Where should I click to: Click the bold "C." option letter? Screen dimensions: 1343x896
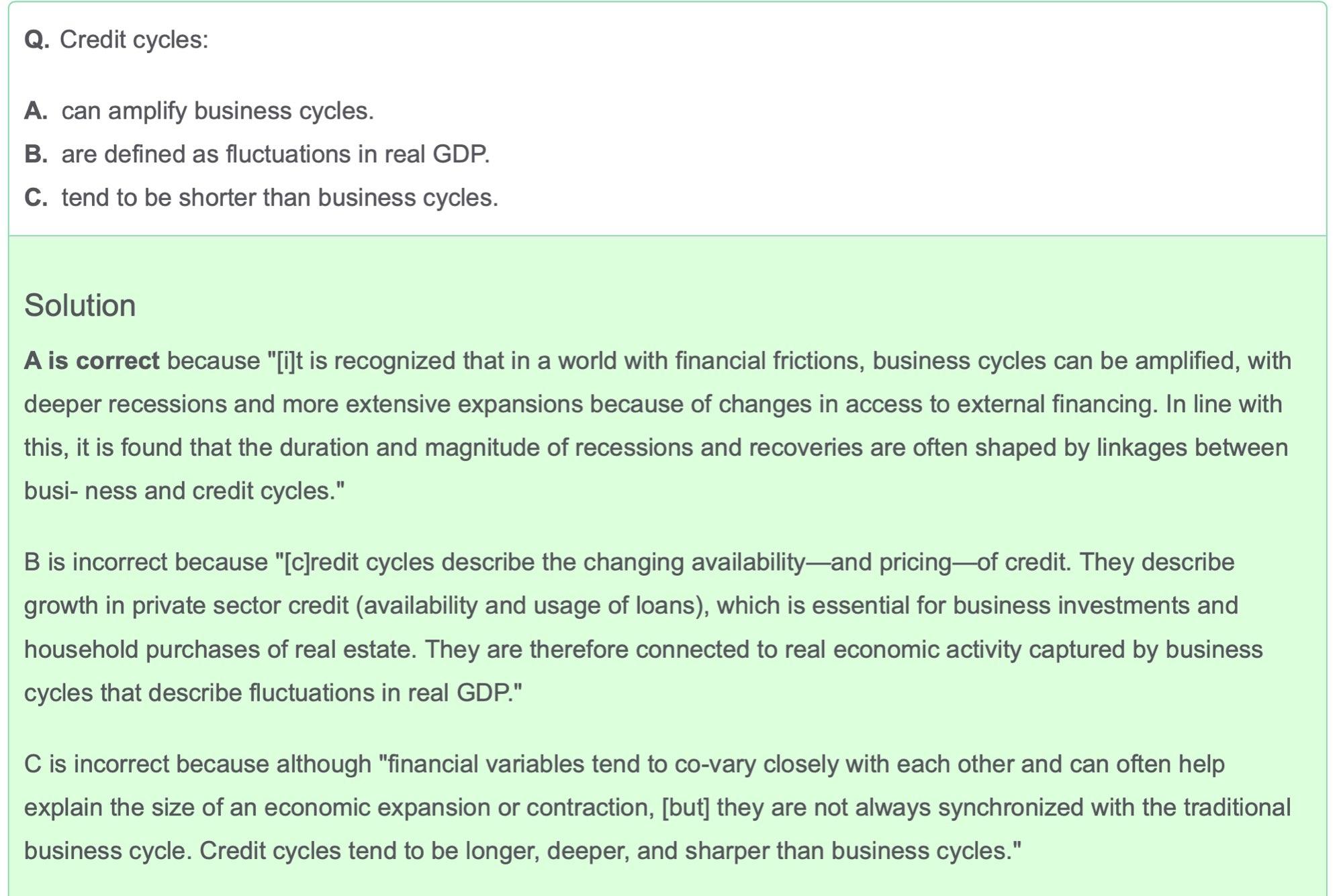point(36,198)
